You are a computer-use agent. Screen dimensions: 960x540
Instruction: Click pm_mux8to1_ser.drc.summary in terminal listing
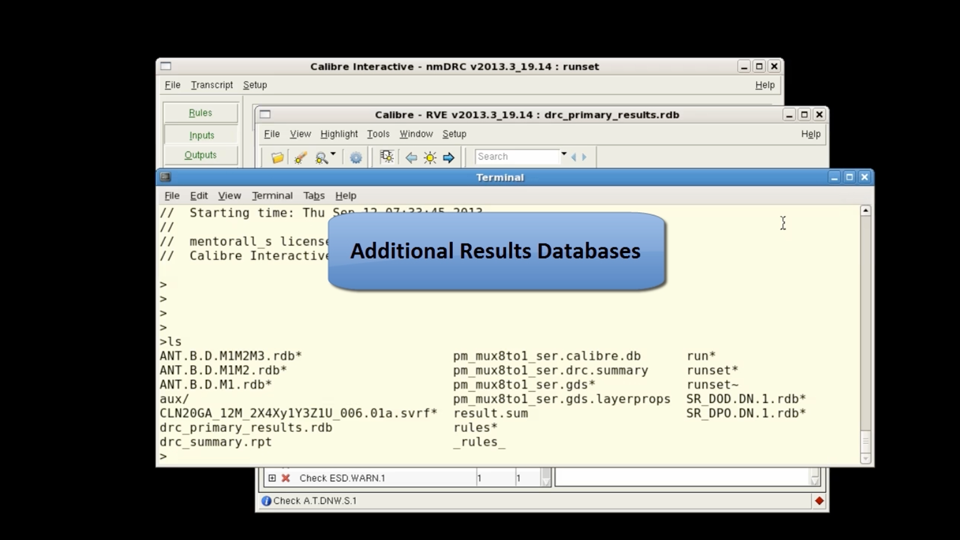tap(550, 370)
